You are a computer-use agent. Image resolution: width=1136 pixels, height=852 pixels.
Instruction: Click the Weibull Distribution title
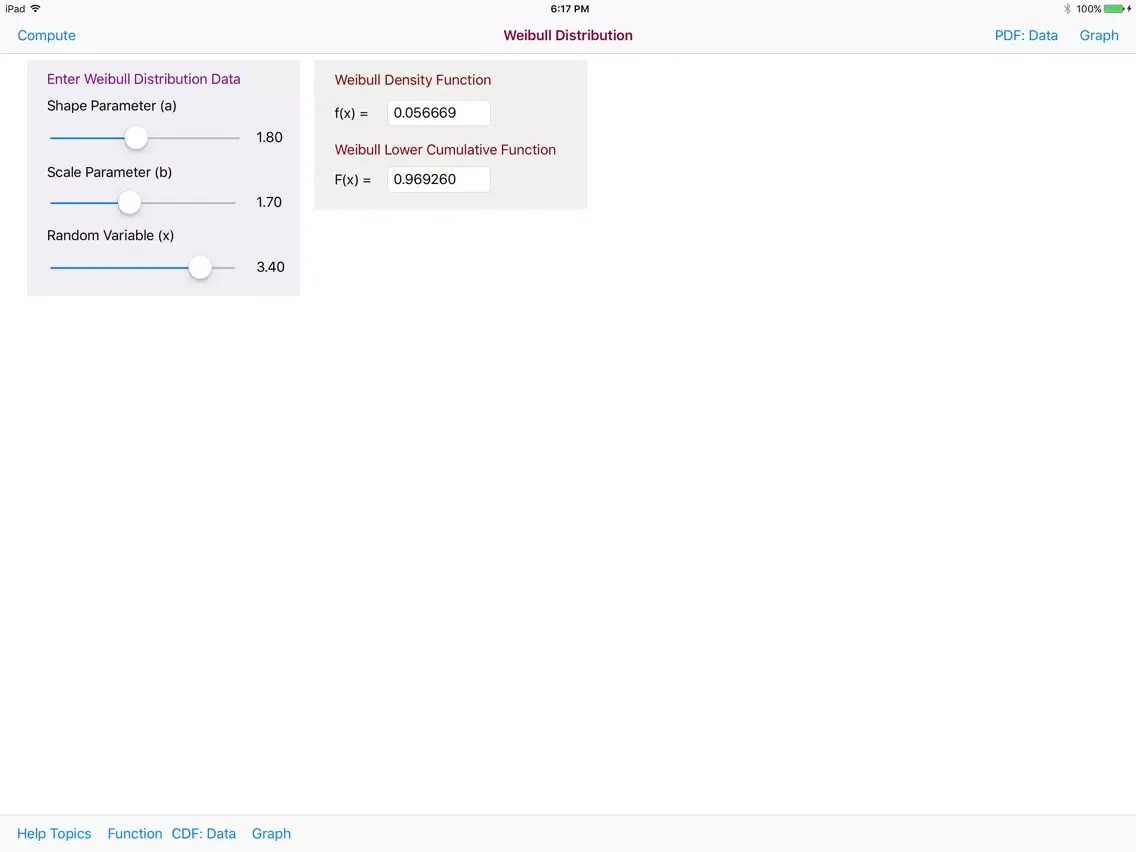[568, 36]
